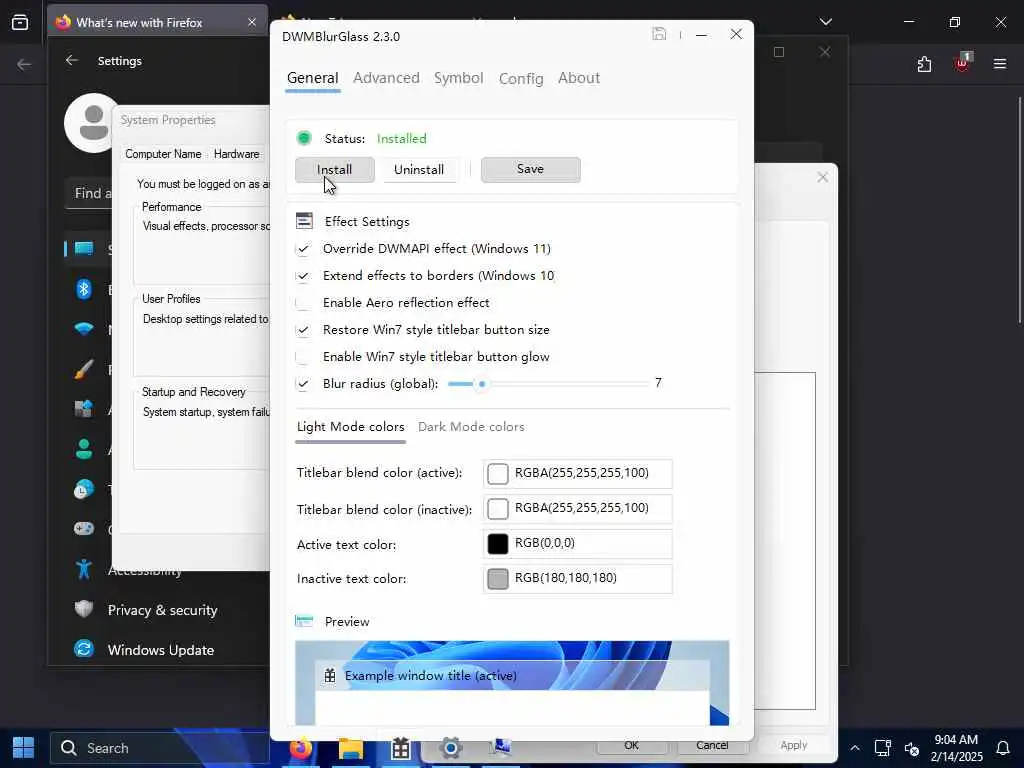Open Firefox list all tabs chevron
The height and width of the screenshot is (768, 1024).
825,22
